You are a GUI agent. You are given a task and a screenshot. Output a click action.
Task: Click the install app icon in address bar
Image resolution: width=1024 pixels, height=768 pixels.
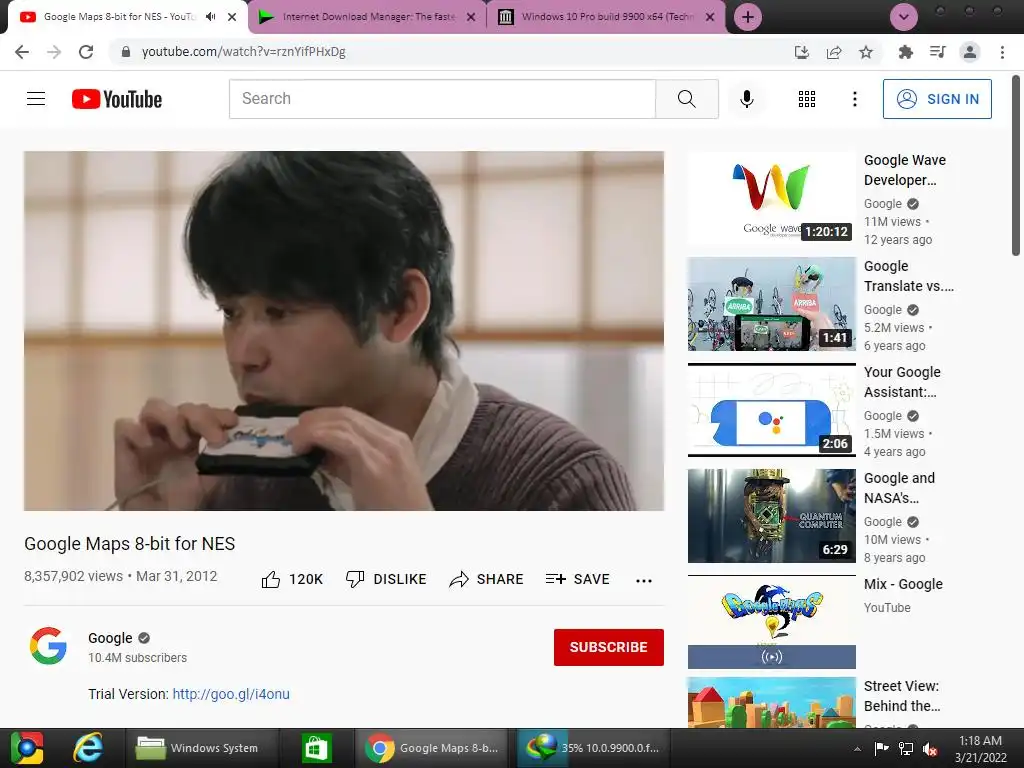[802, 52]
